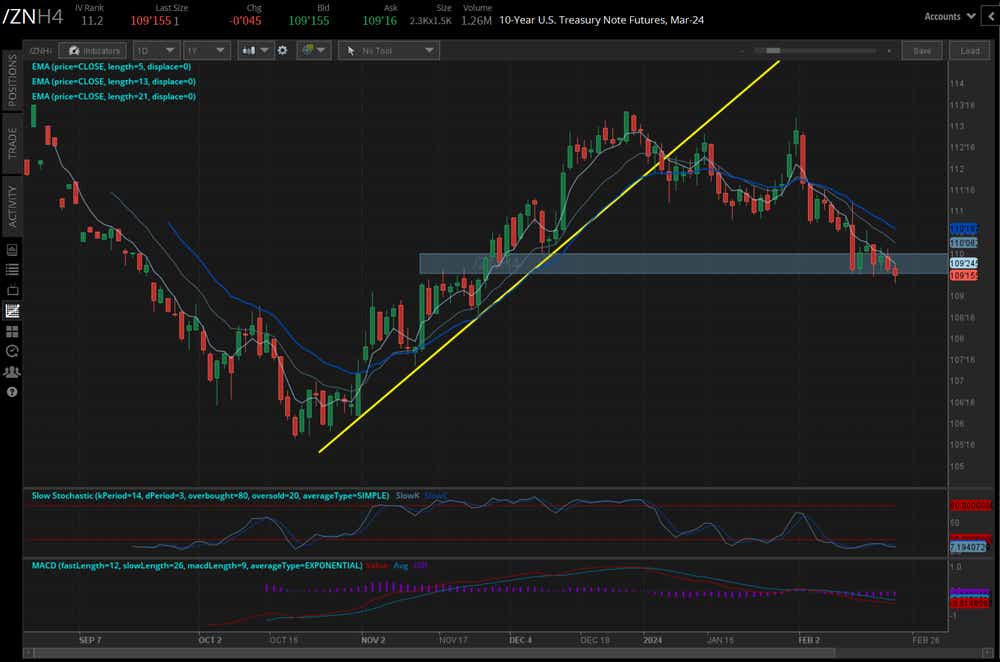Open the No Tool drawing dropdown
1000x662 pixels.
390,50
